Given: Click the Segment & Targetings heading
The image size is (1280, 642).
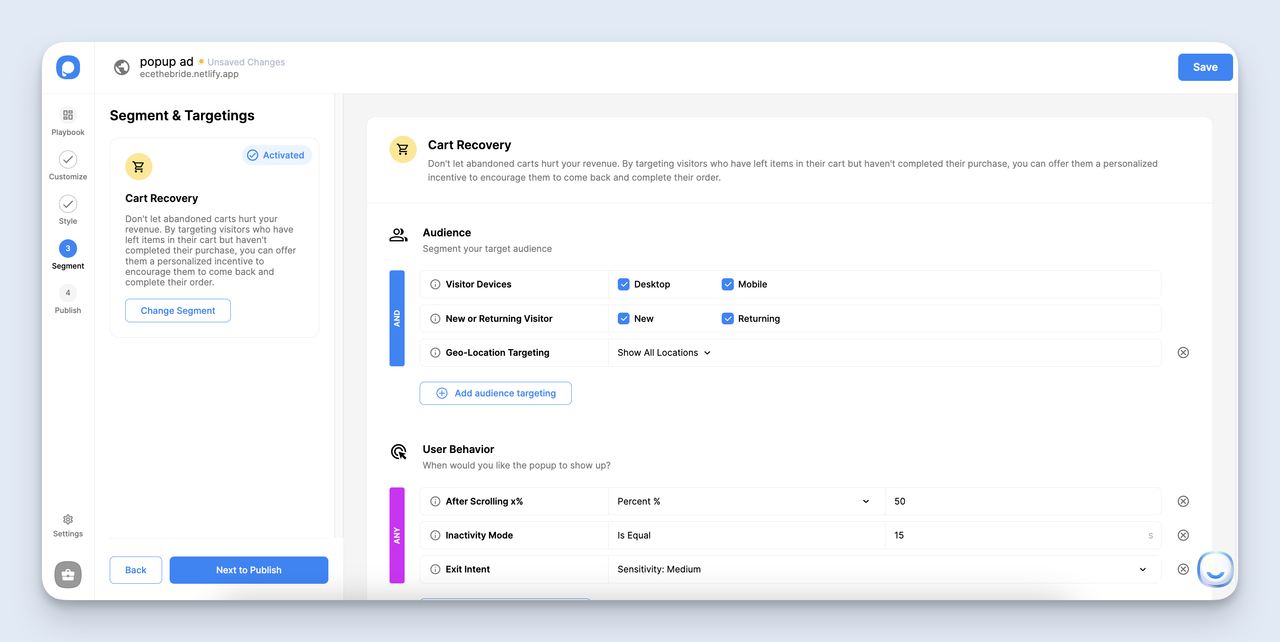Looking at the screenshot, I should click(x=182, y=116).
